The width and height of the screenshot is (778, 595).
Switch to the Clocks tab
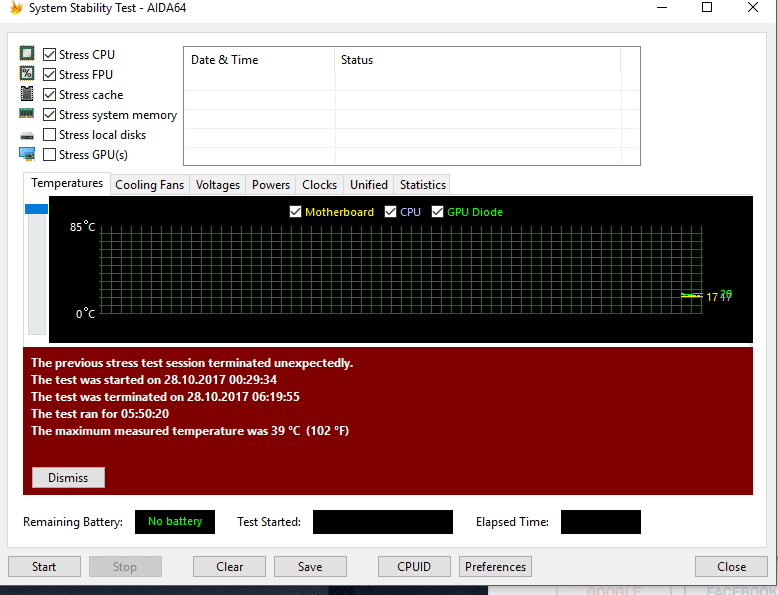320,185
